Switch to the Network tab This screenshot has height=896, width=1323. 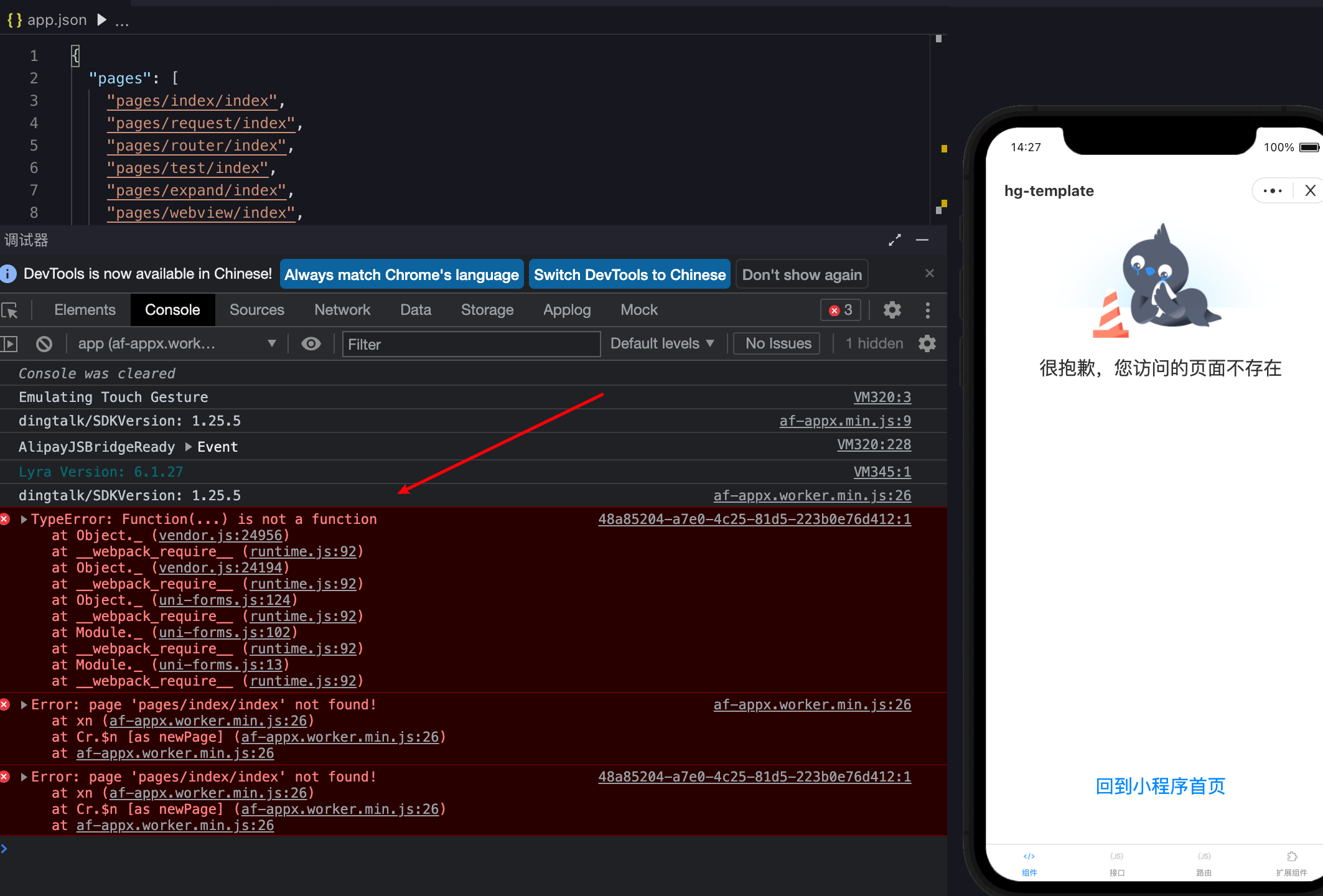pos(342,310)
